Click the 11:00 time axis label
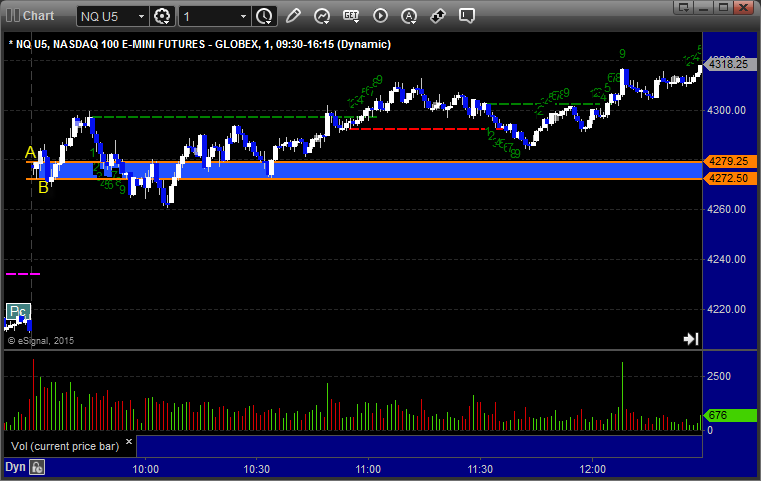 [368, 469]
